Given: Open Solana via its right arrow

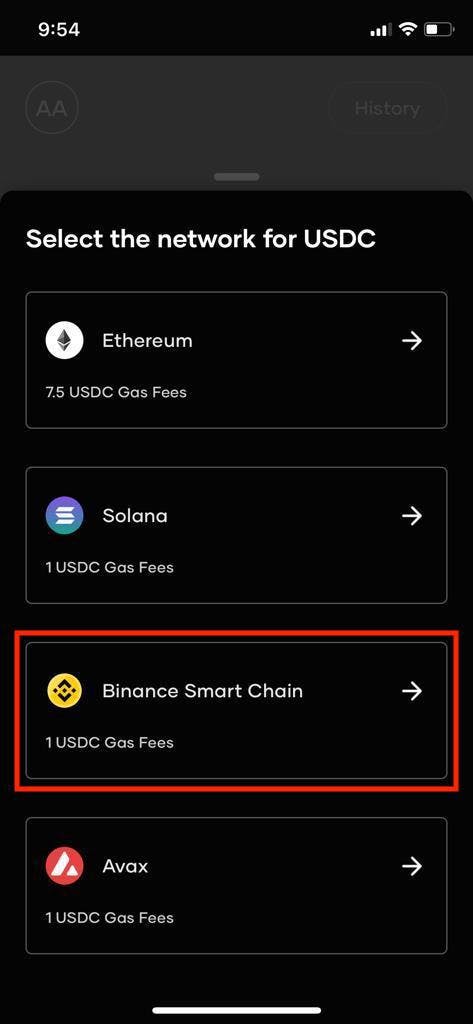Looking at the screenshot, I should coord(412,516).
